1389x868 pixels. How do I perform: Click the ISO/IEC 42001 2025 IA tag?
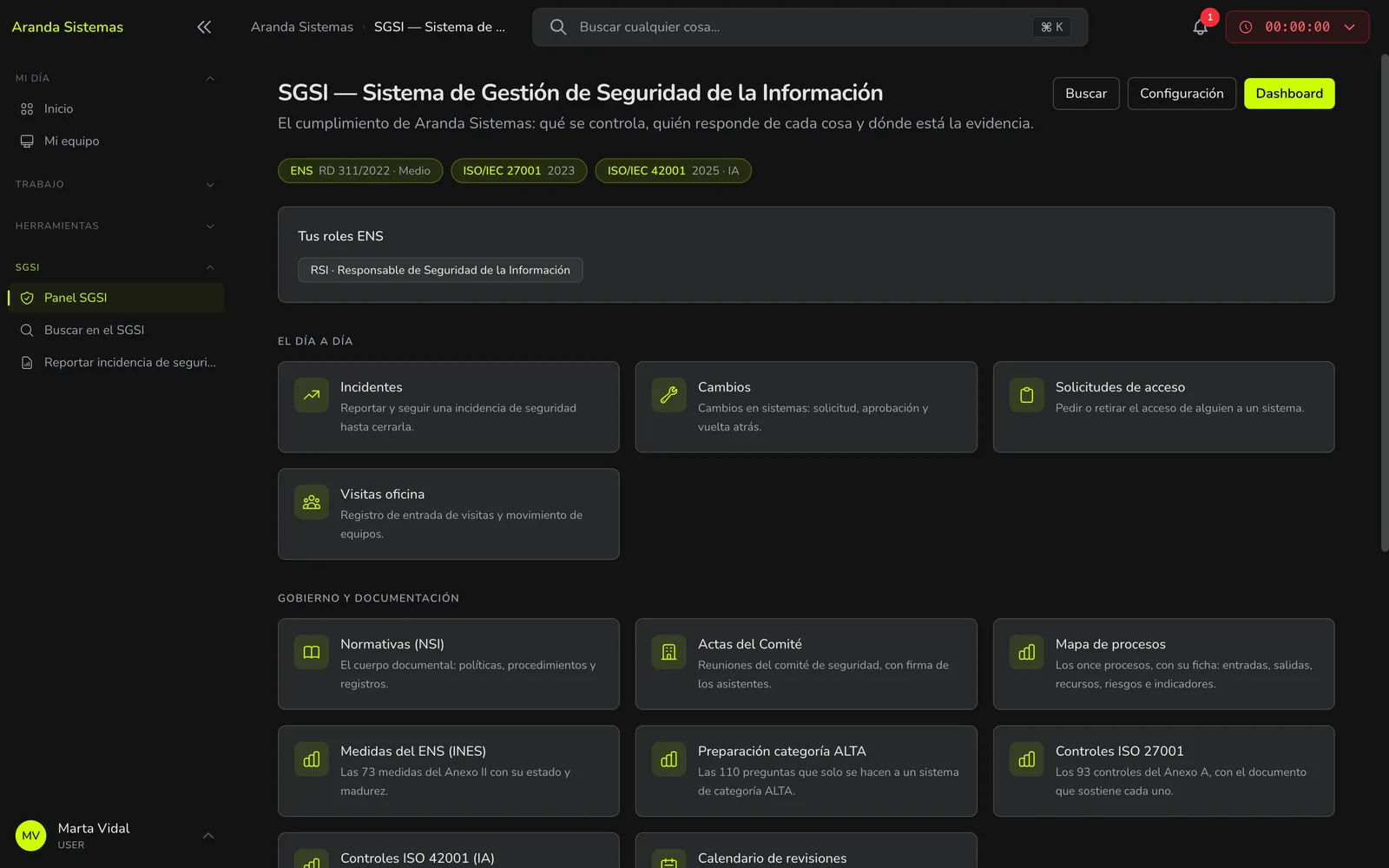click(x=673, y=171)
